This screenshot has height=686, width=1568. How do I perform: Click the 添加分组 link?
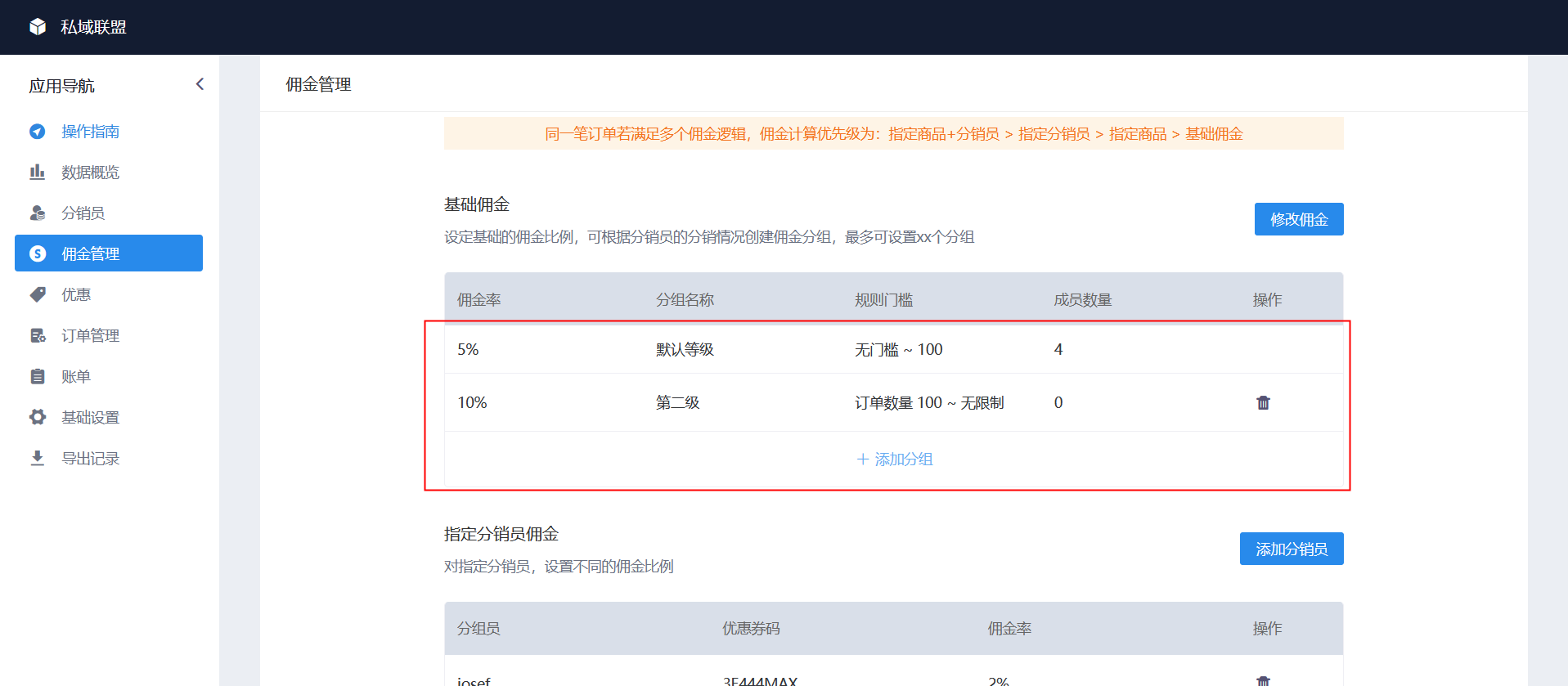click(895, 460)
